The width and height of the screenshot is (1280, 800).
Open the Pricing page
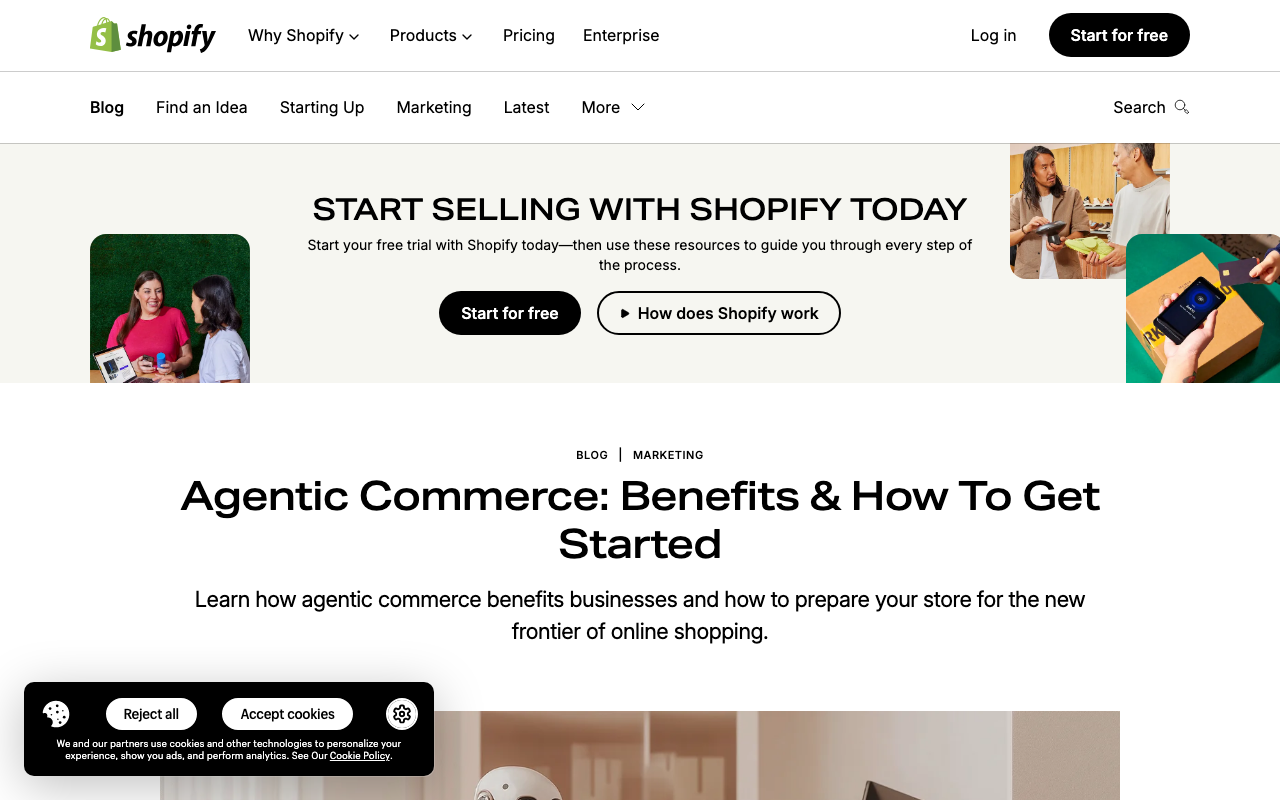528,35
